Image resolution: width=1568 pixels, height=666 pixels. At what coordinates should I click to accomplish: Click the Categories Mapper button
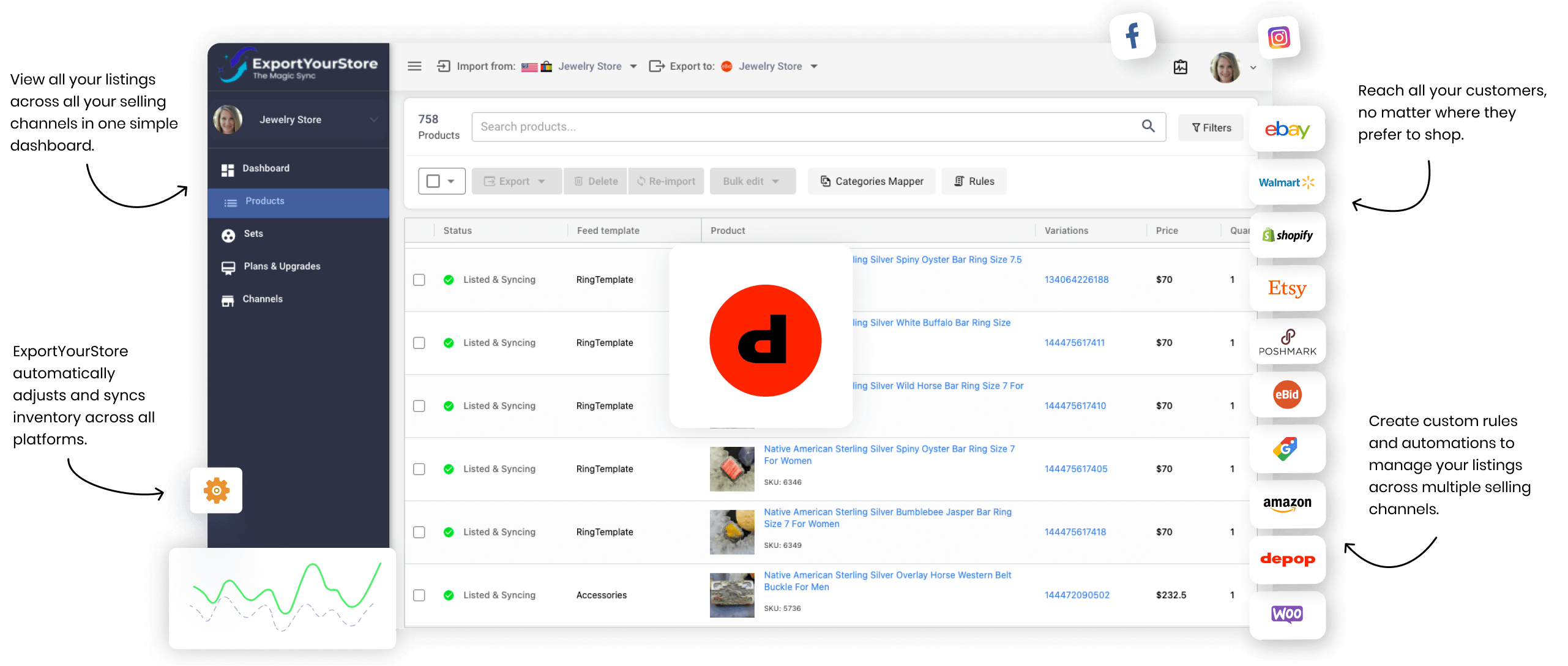[x=872, y=181]
